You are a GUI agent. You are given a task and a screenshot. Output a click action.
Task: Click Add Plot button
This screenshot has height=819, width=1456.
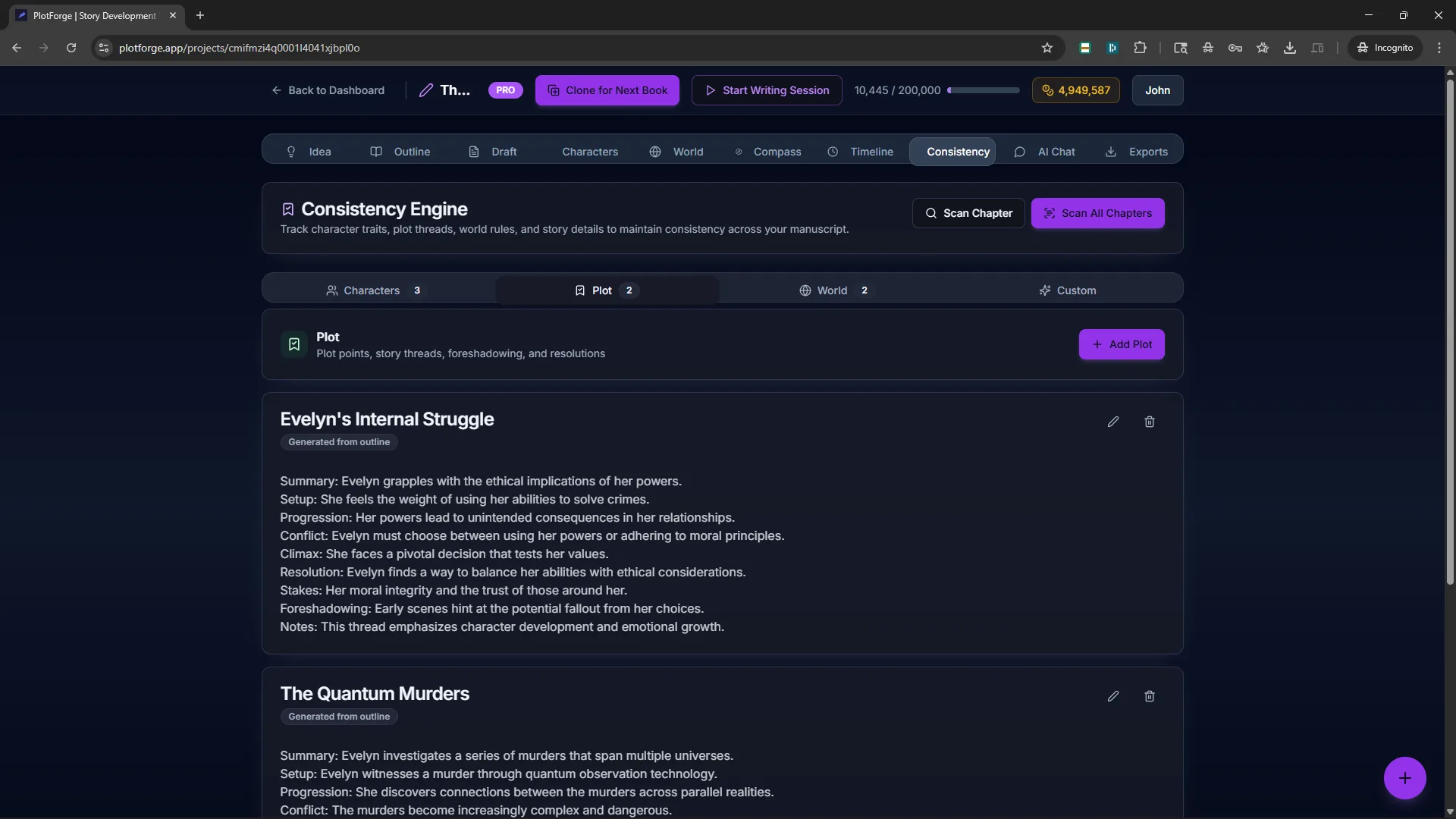1122,344
